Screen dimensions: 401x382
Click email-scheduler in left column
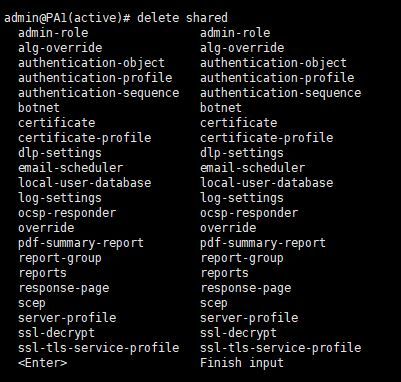coord(71,168)
